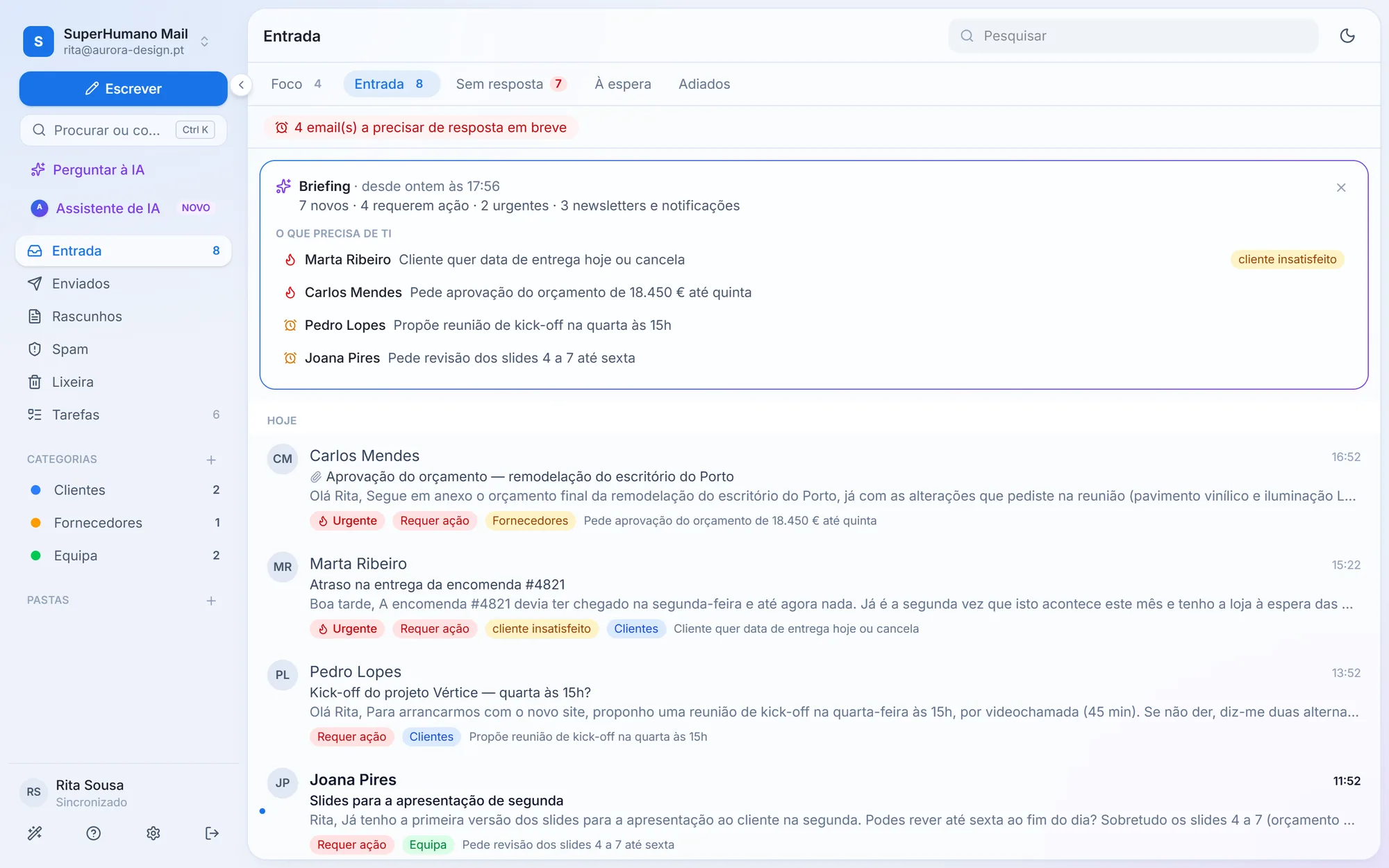Open Assistente de IA
This screenshot has width=1389, height=868.
(x=122, y=208)
